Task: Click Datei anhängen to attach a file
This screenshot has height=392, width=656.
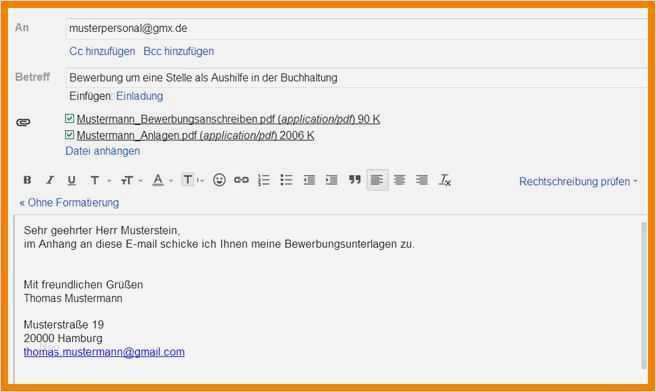Action: click(102, 151)
